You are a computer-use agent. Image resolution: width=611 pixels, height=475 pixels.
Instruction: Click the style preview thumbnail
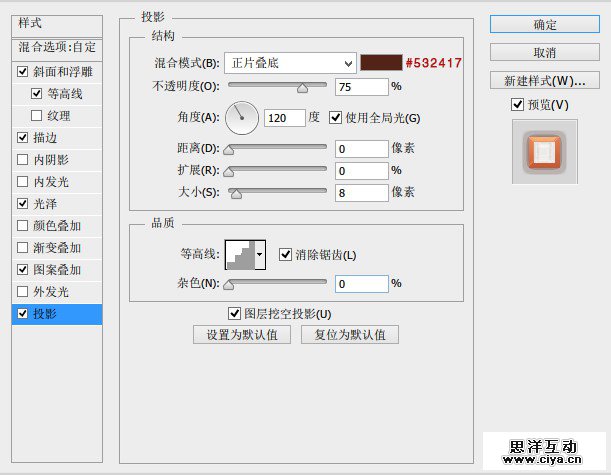(x=544, y=151)
